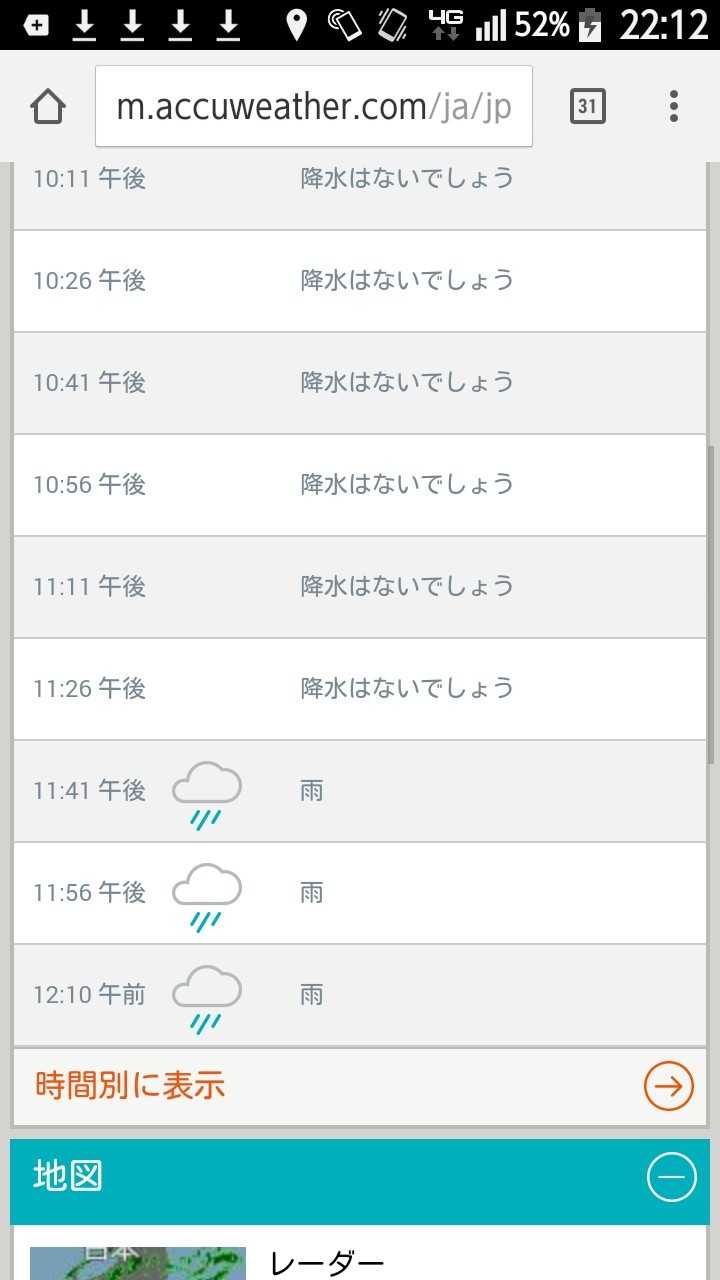This screenshot has width=720, height=1280.
Task: Tap the page scrollbar on right edge
Action: [711, 600]
